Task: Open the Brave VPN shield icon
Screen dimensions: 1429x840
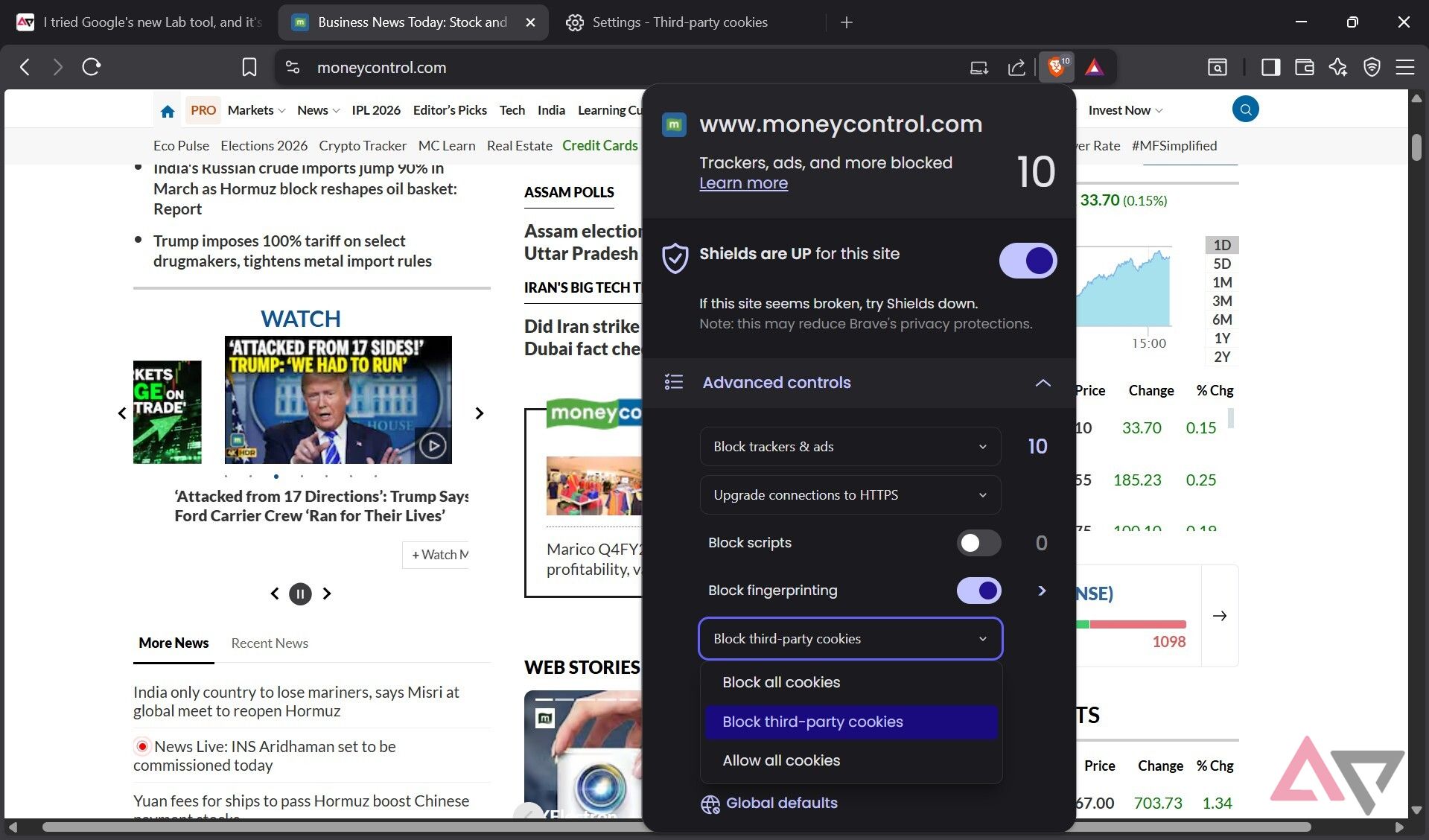Action: (1372, 67)
